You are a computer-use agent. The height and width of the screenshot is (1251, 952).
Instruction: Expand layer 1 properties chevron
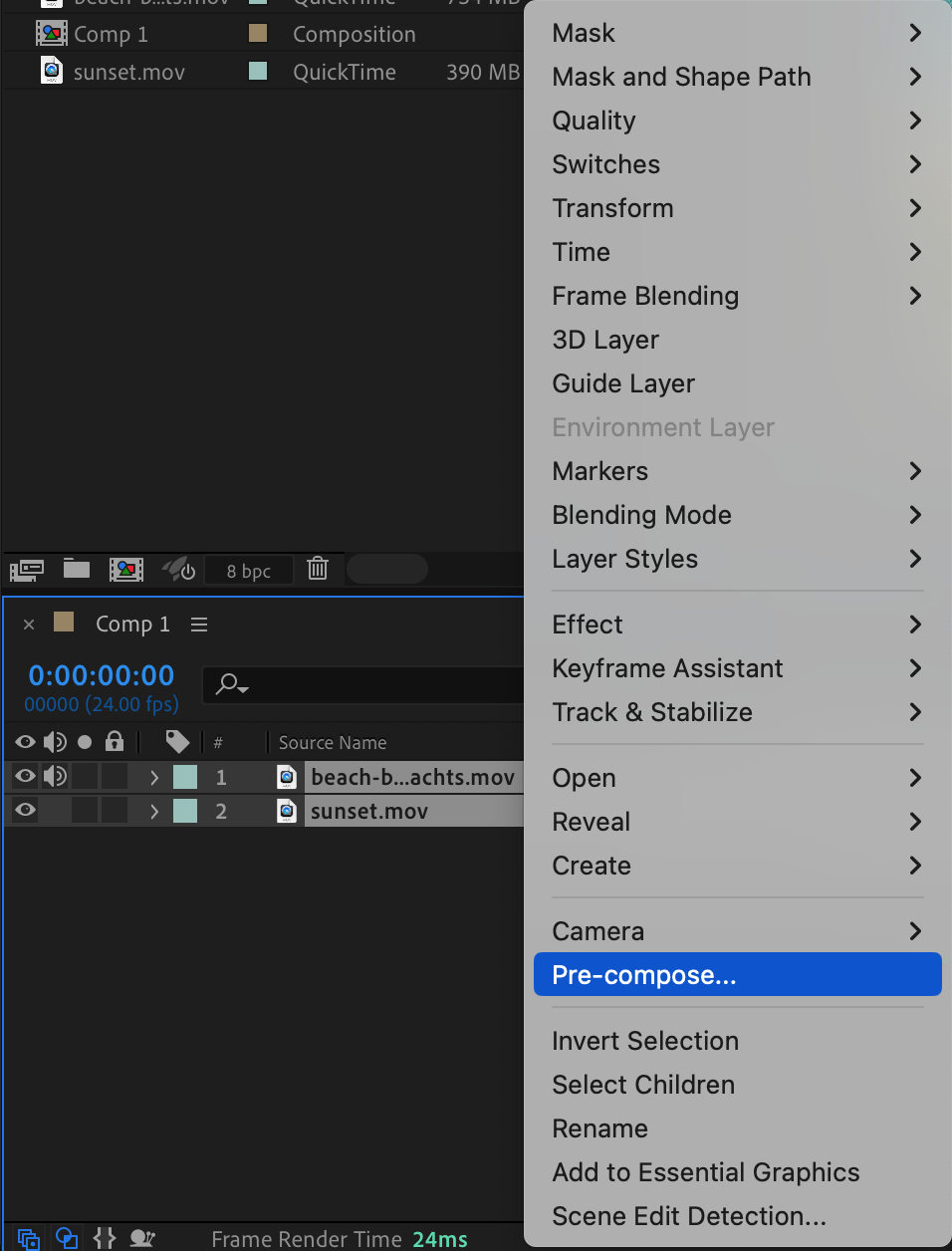point(154,777)
